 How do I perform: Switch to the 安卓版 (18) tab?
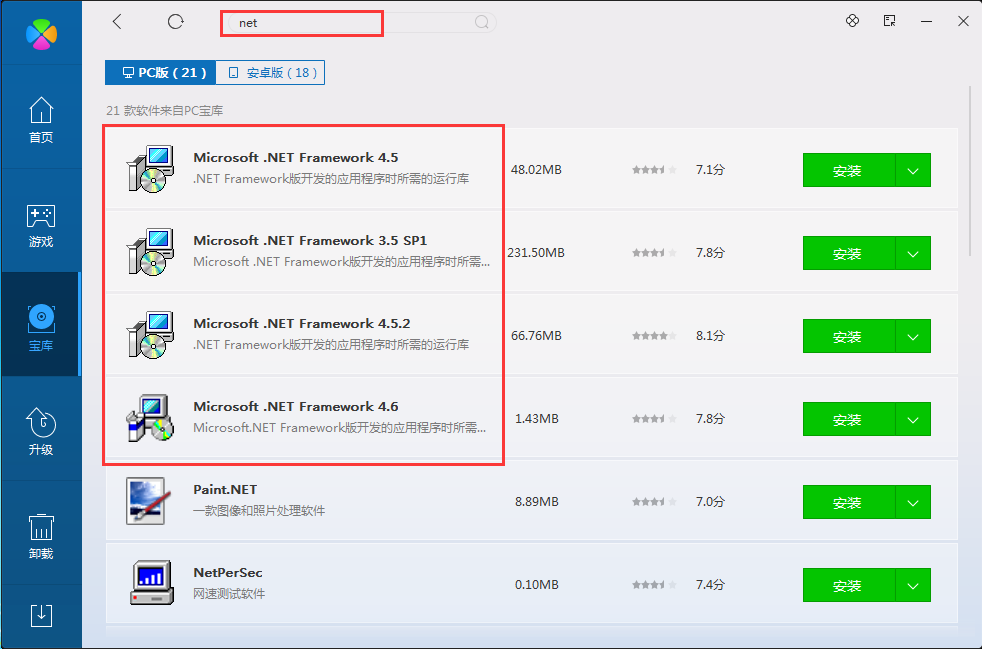coord(270,72)
